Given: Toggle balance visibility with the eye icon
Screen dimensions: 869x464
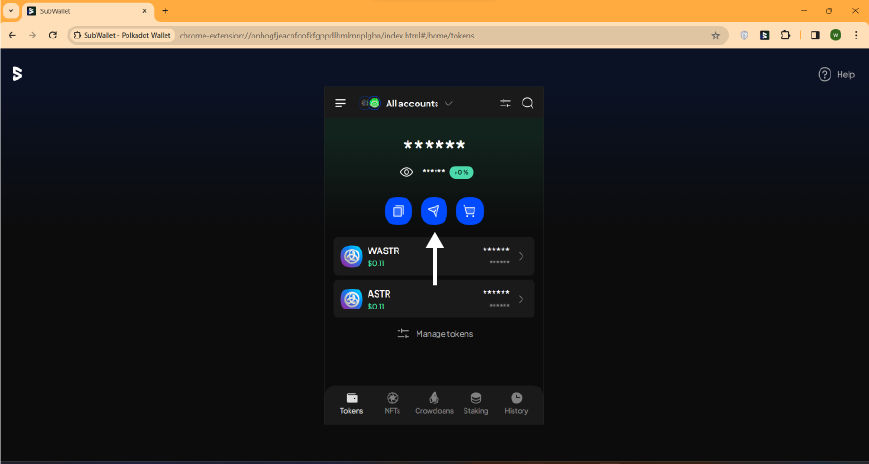Looking at the screenshot, I should point(406,172).
